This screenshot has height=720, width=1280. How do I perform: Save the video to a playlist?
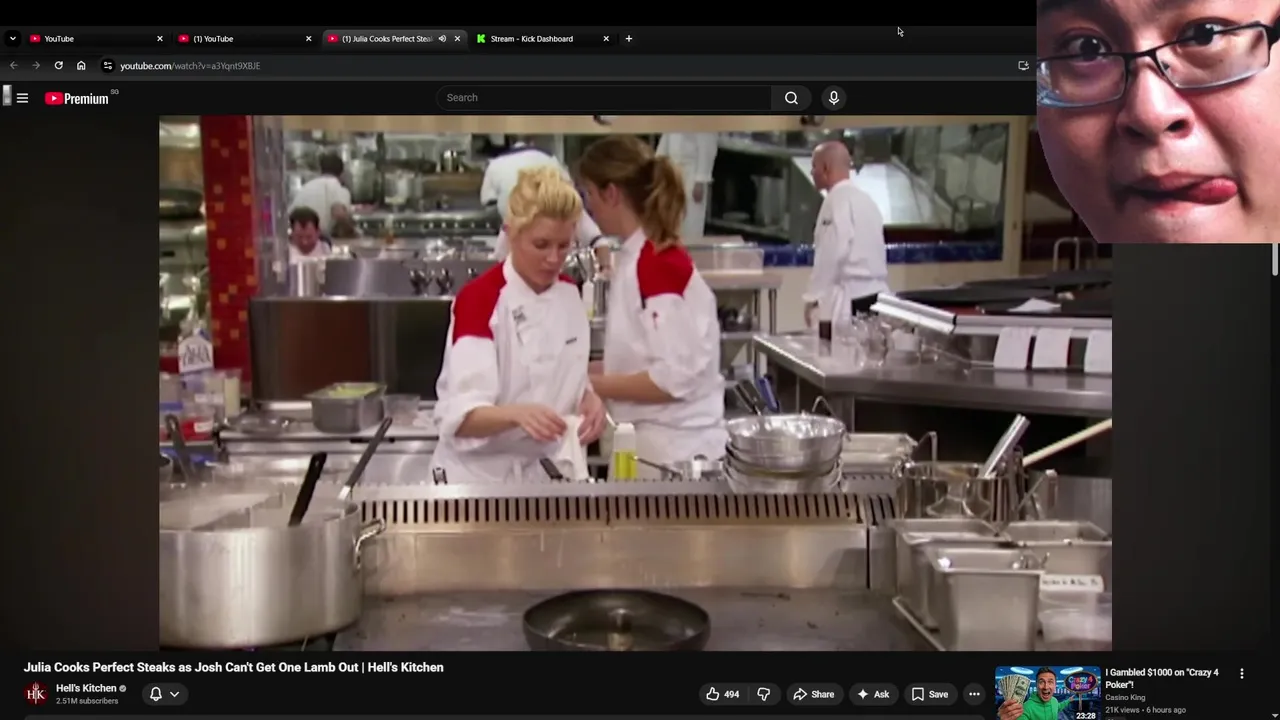(930, 694)
